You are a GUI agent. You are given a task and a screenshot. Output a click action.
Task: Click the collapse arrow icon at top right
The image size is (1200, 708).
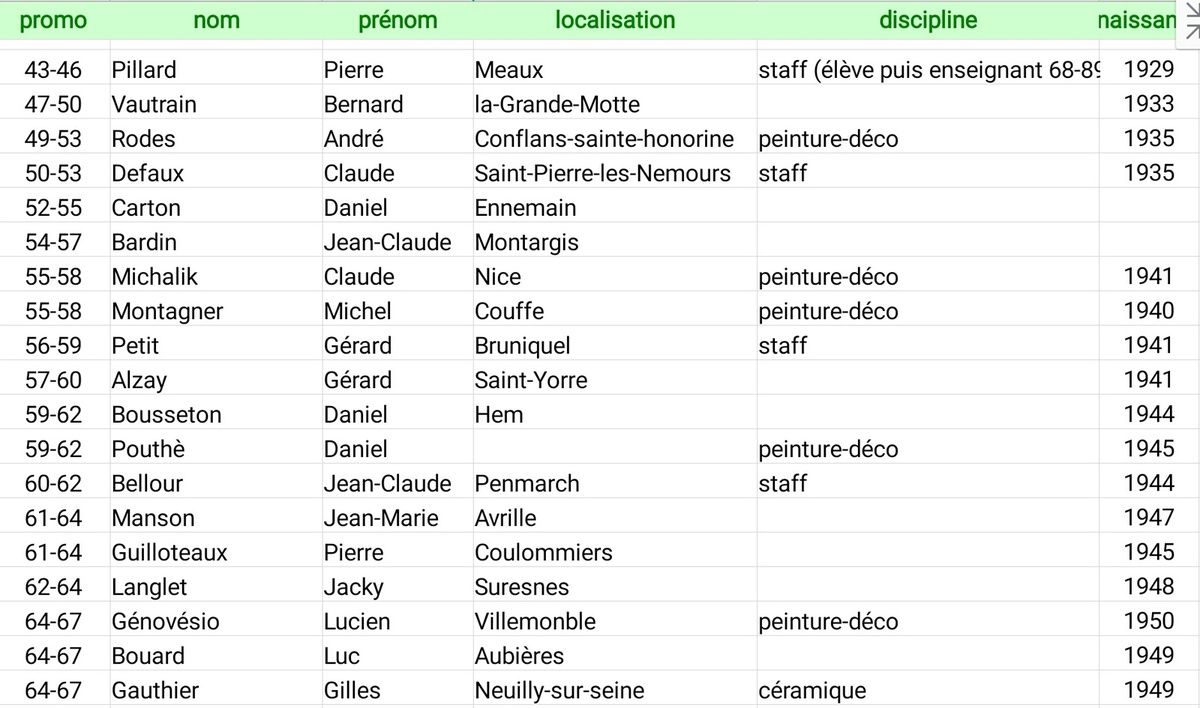1190,20
